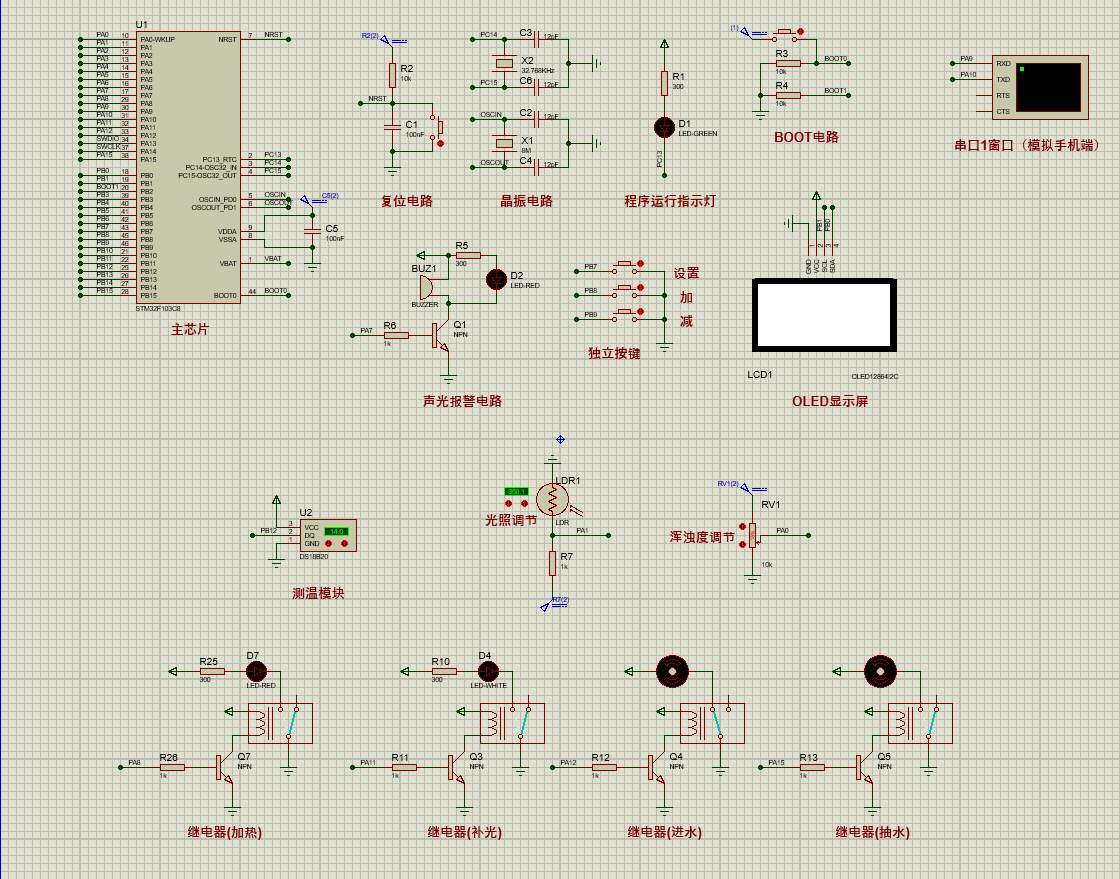
Task: Click the 继电器(抽水) label
Action: [x=873, y=833]
